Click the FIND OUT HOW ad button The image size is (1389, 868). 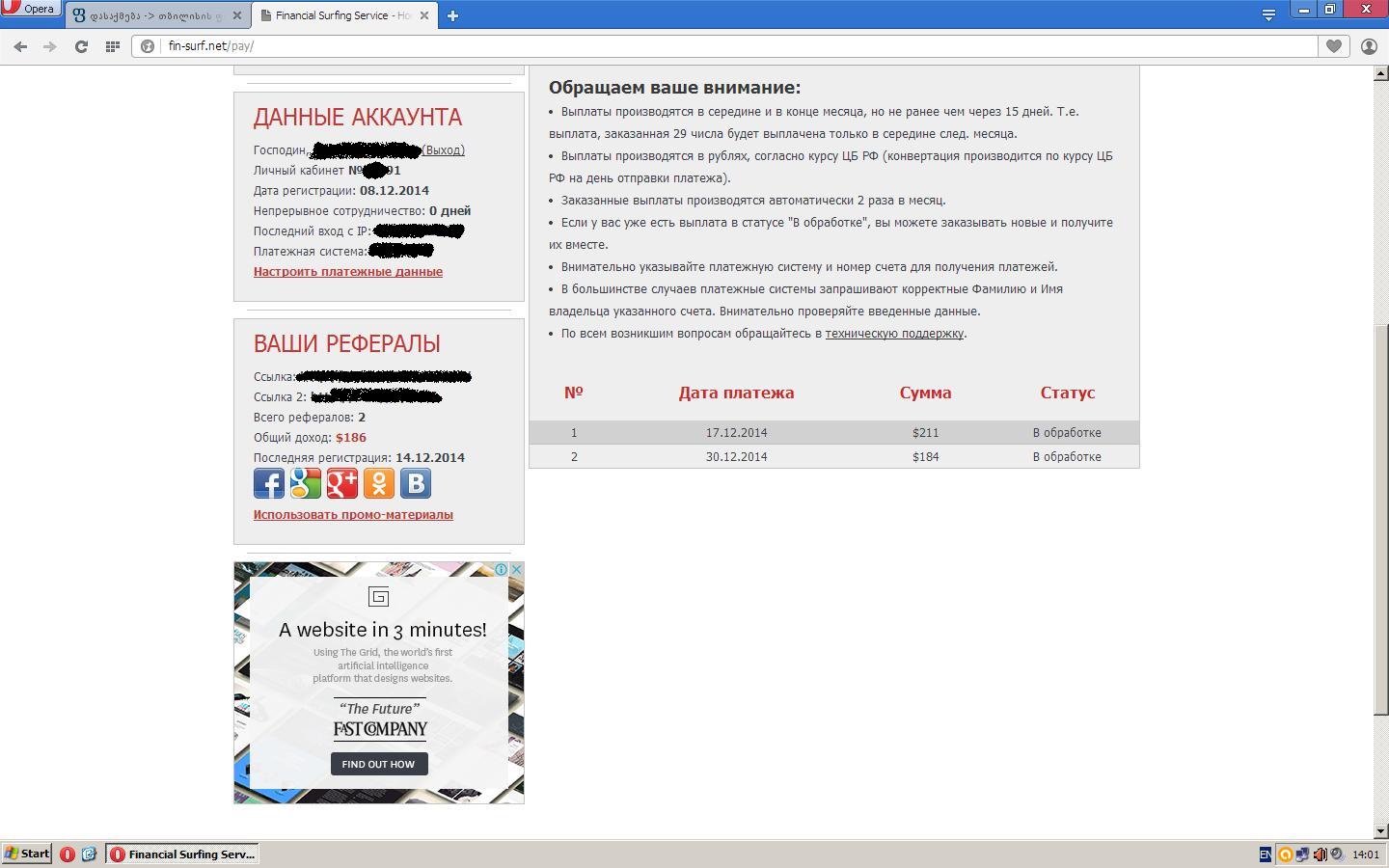click(379, 764)
